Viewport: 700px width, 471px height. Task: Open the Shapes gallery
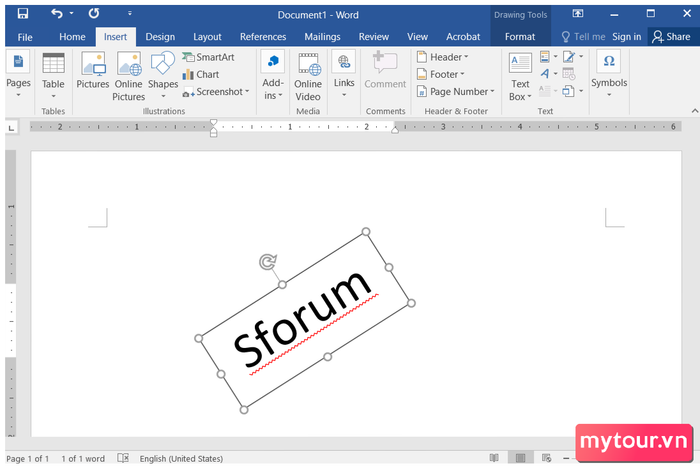pyautogui.click(x=163, y=75)
